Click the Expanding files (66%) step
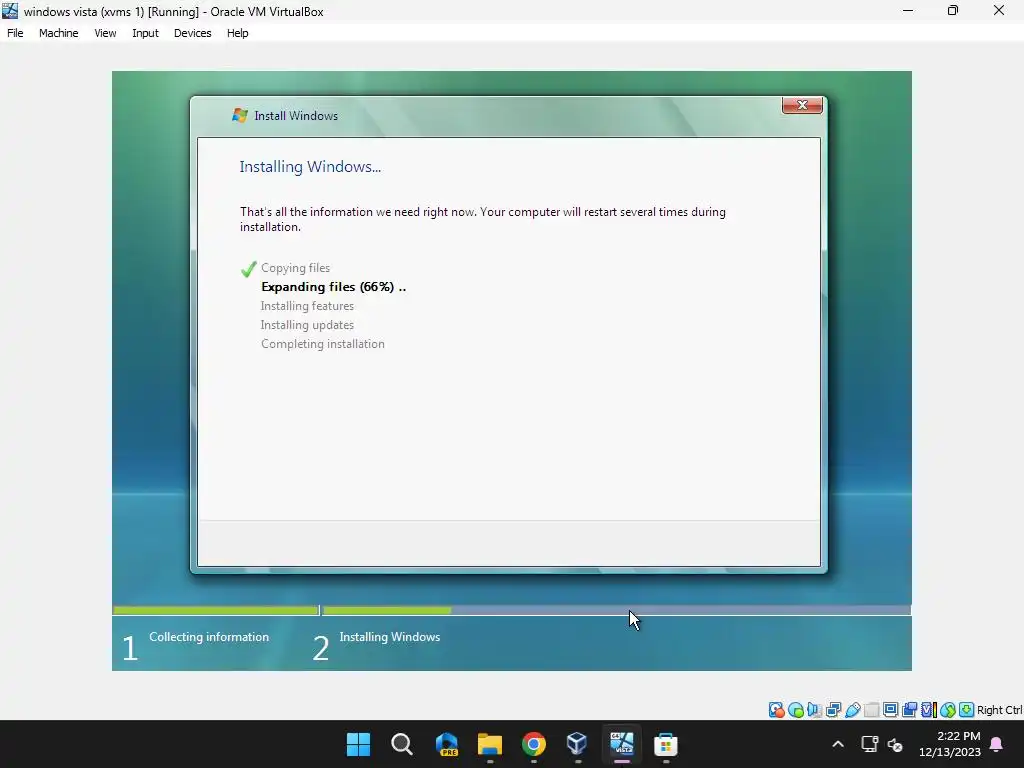Viewport: 1024px width, 768px height. 333,287
